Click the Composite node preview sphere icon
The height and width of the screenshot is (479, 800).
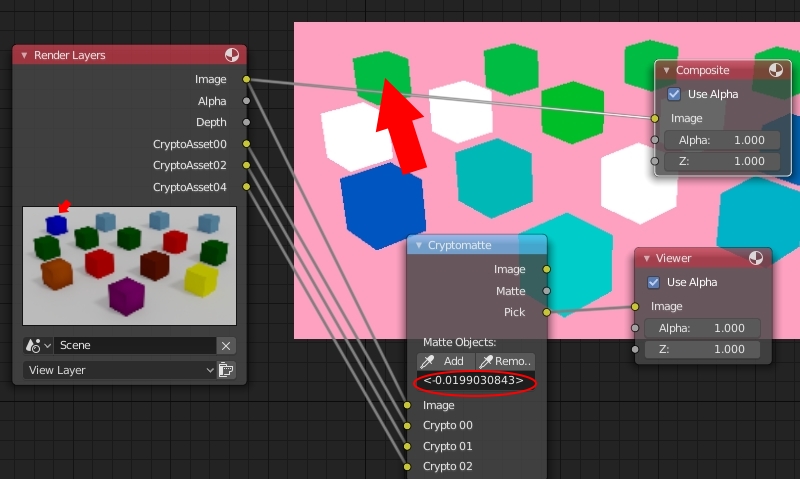pyautogui.click(x=776, y=70)
